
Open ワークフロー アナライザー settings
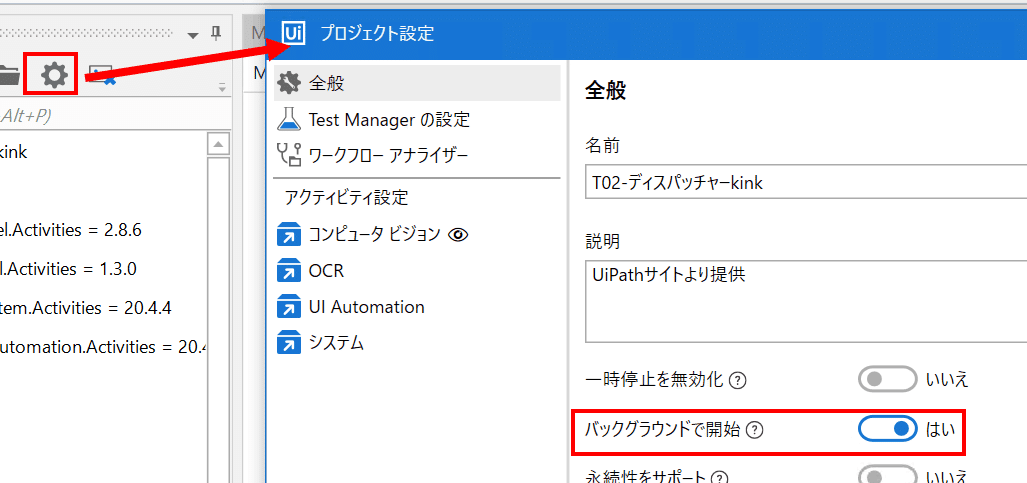pyautogui.click(x=417, y=156)
